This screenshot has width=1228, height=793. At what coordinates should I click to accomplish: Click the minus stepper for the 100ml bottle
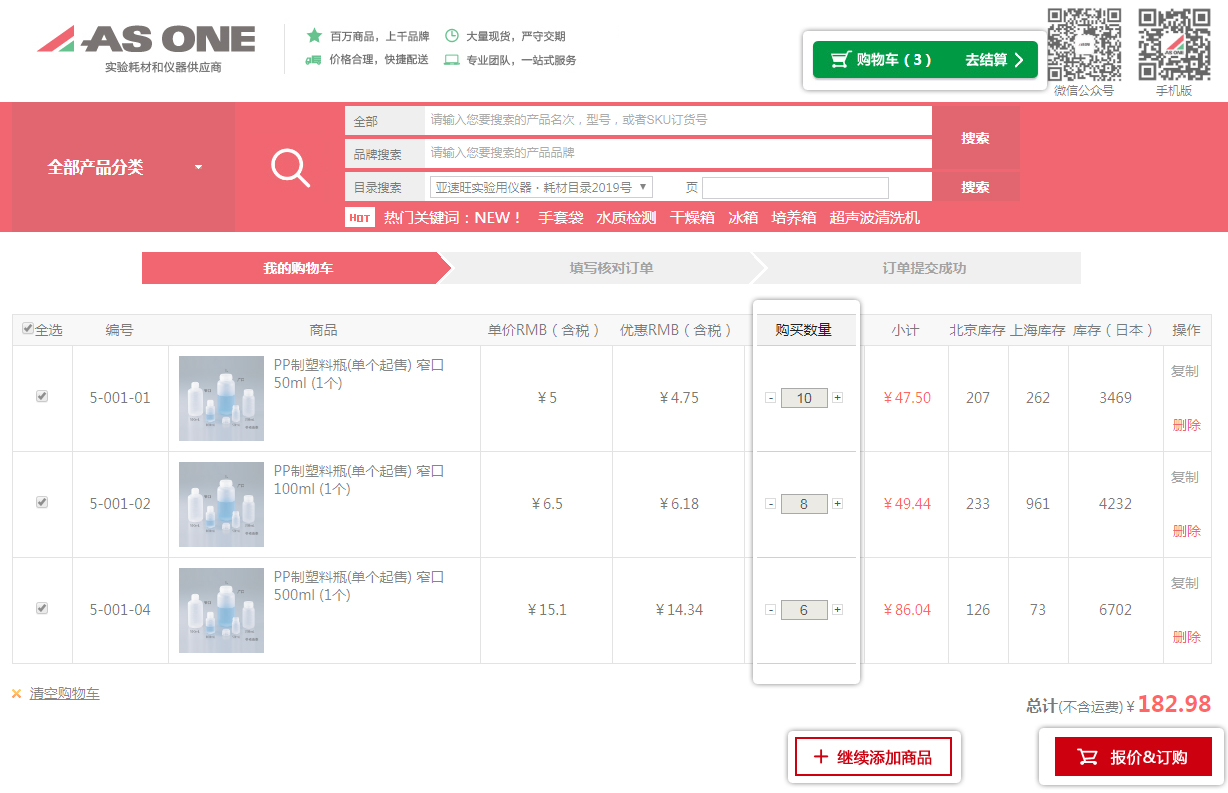click(x=770, y=504)
